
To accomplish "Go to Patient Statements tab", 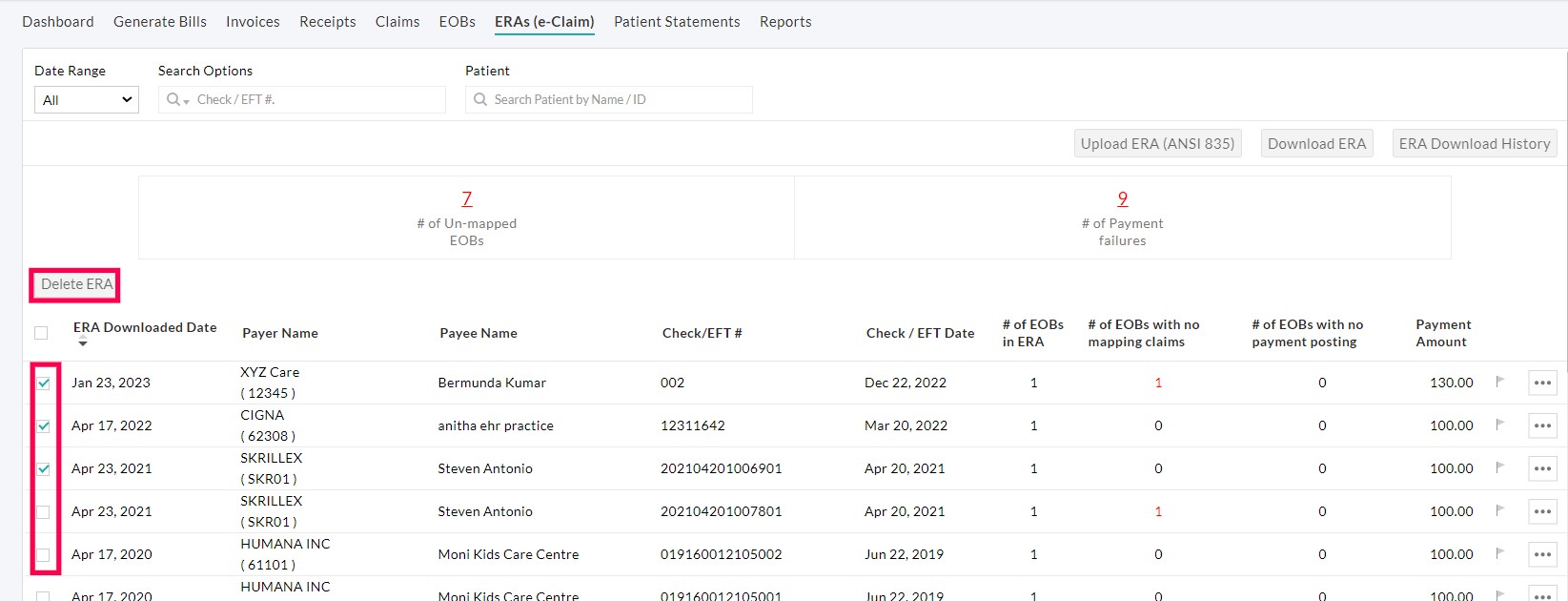I will click(676, 22).
